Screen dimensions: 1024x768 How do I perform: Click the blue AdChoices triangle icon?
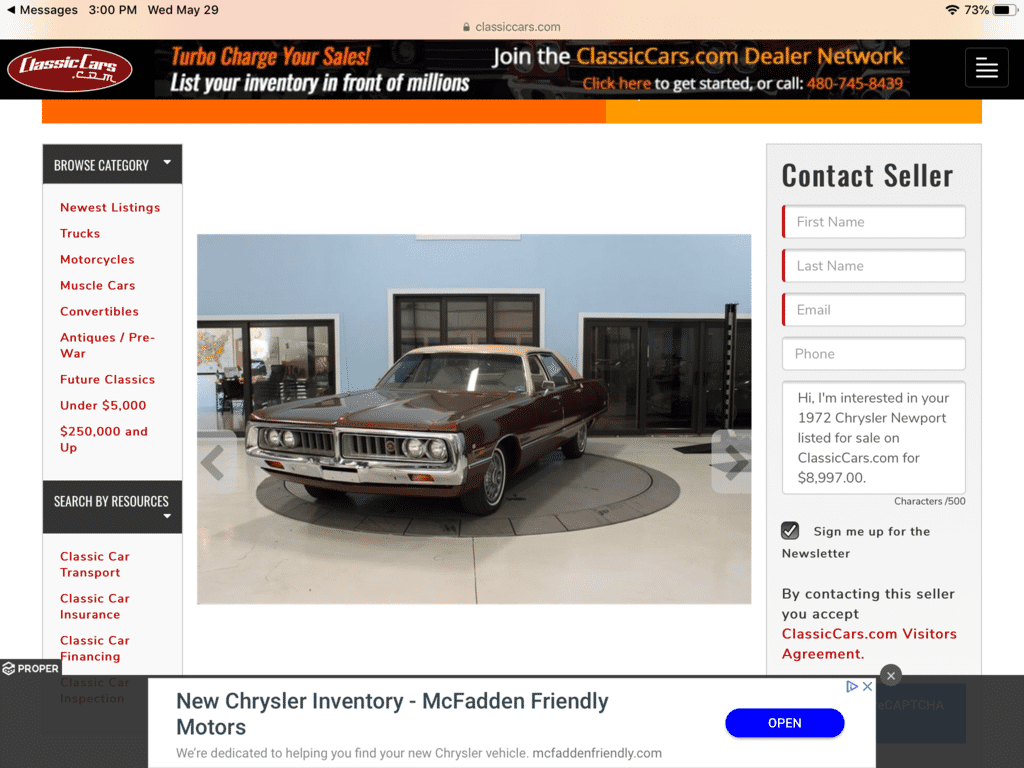pos(852,686)
